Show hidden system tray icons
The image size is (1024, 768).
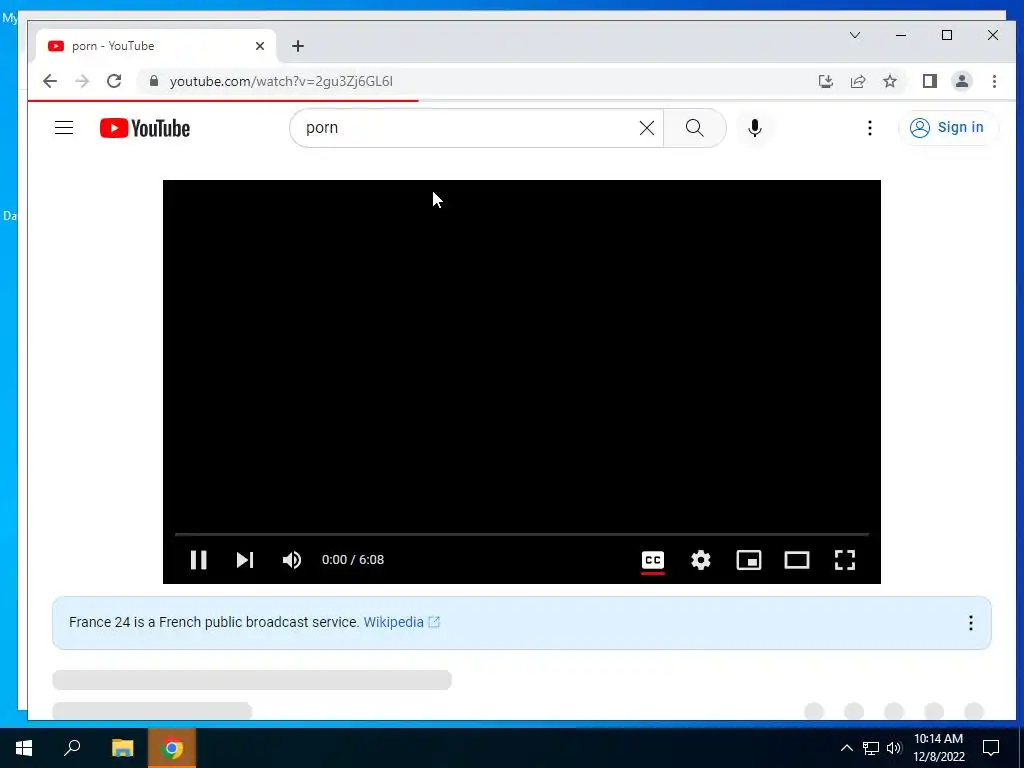coord(846,748)
